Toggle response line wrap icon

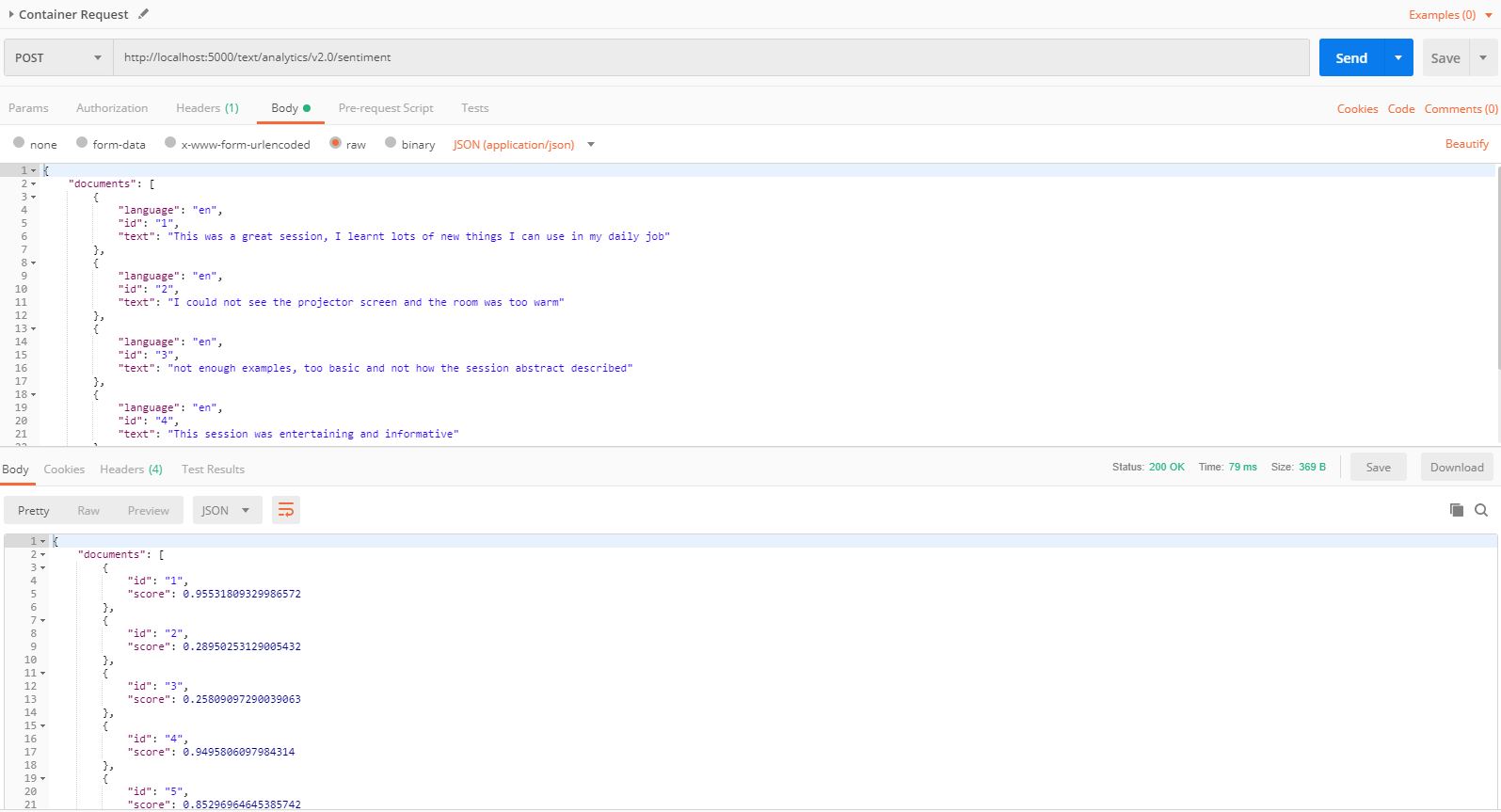click(286, 511)
